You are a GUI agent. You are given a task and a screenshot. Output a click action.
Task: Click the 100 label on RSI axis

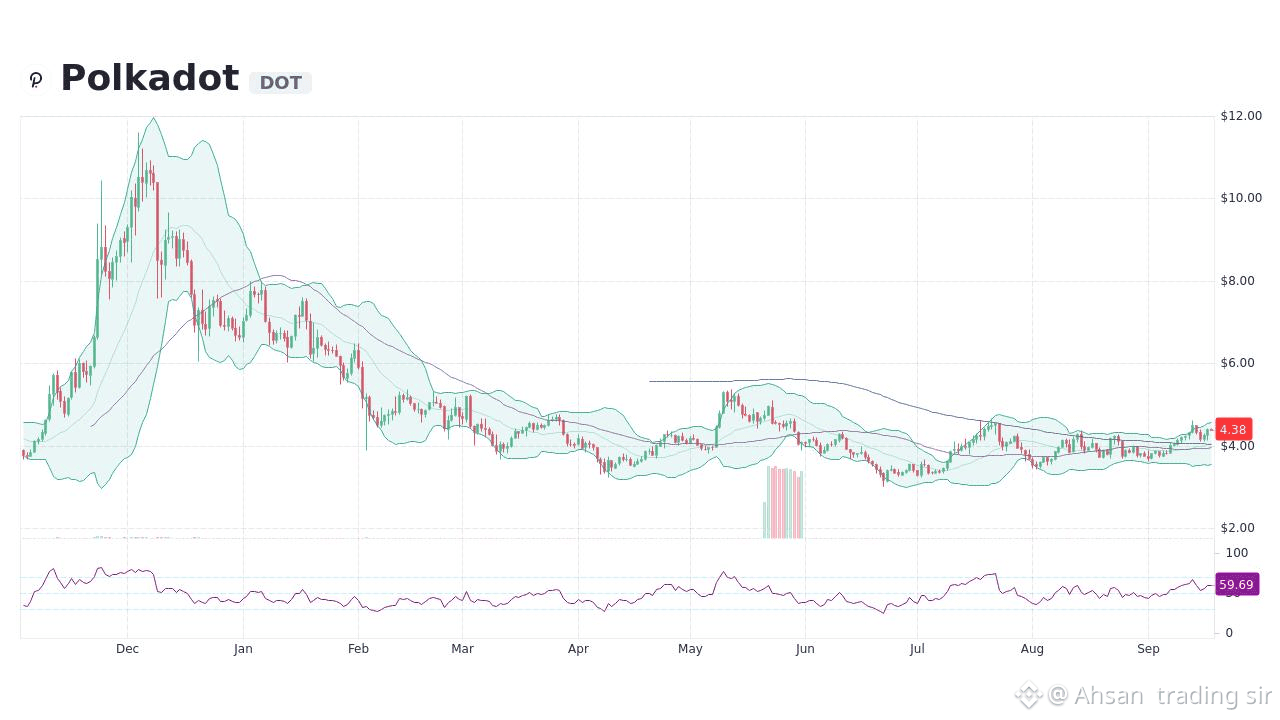pos(1237,553)
